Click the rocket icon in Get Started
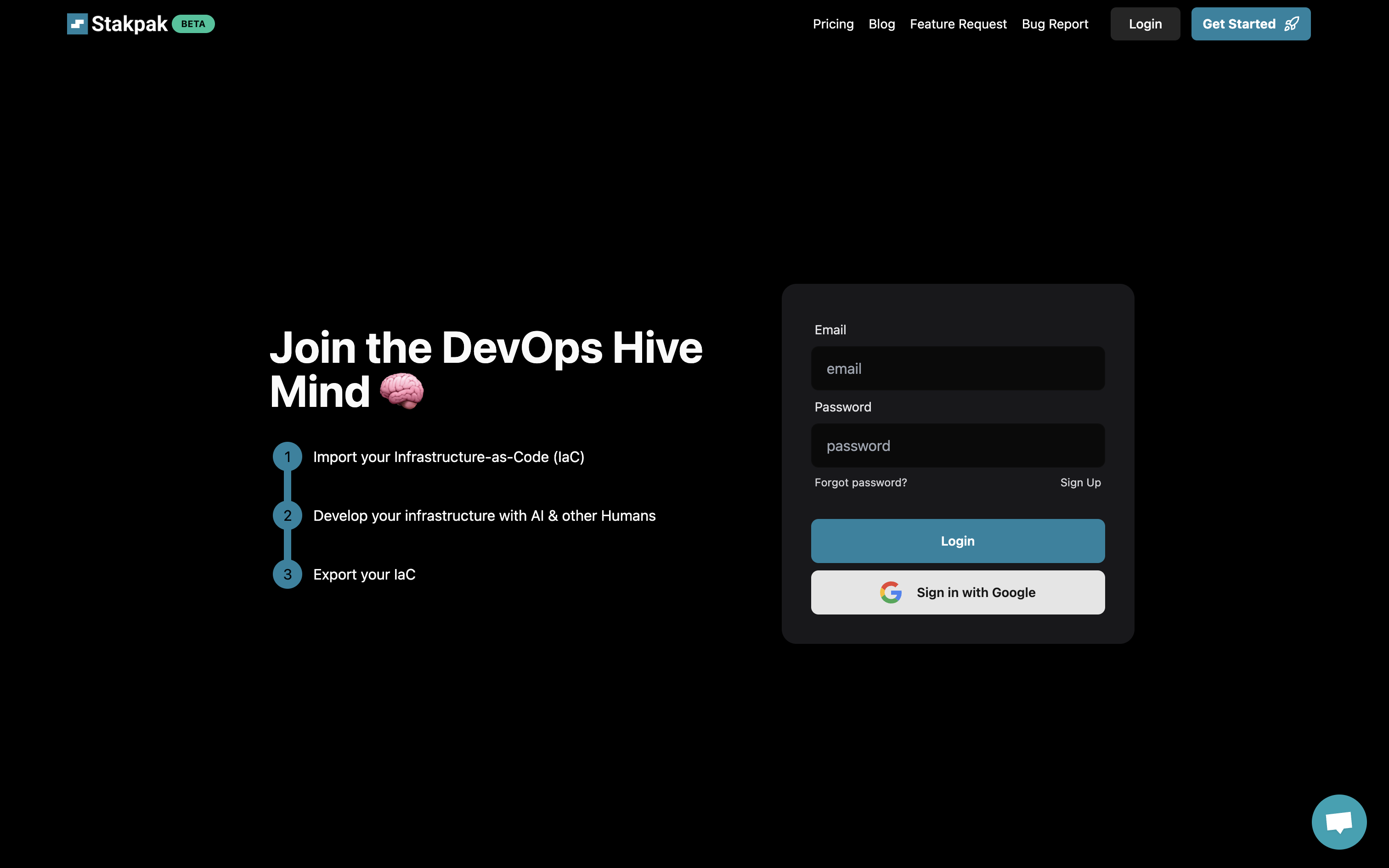This screenshot has height=868, width=1389. pos(1292,24)
